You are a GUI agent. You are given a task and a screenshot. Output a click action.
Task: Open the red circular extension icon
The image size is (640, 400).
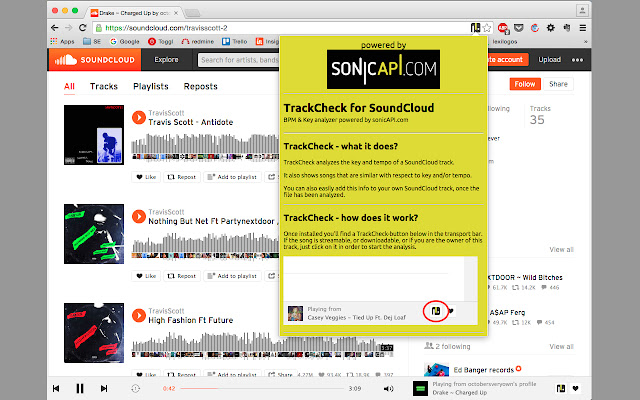(x=535, y=28)
